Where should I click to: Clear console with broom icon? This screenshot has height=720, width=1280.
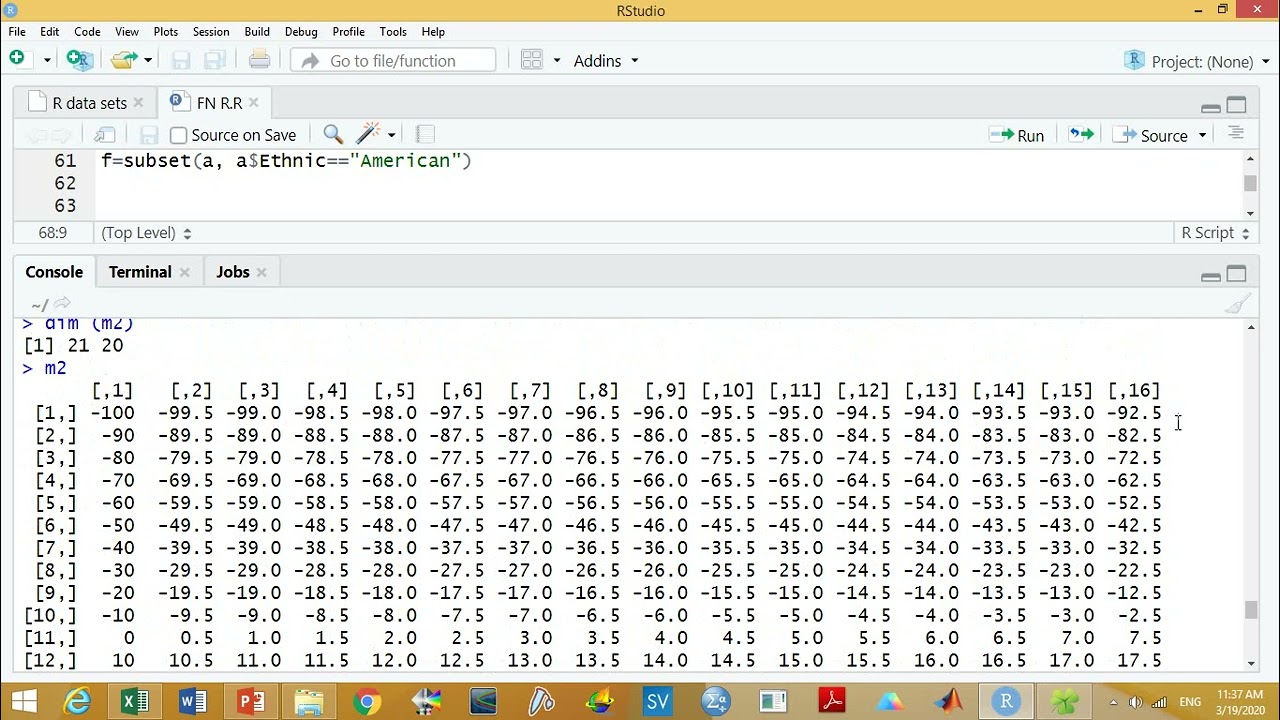click(1238, 304)
